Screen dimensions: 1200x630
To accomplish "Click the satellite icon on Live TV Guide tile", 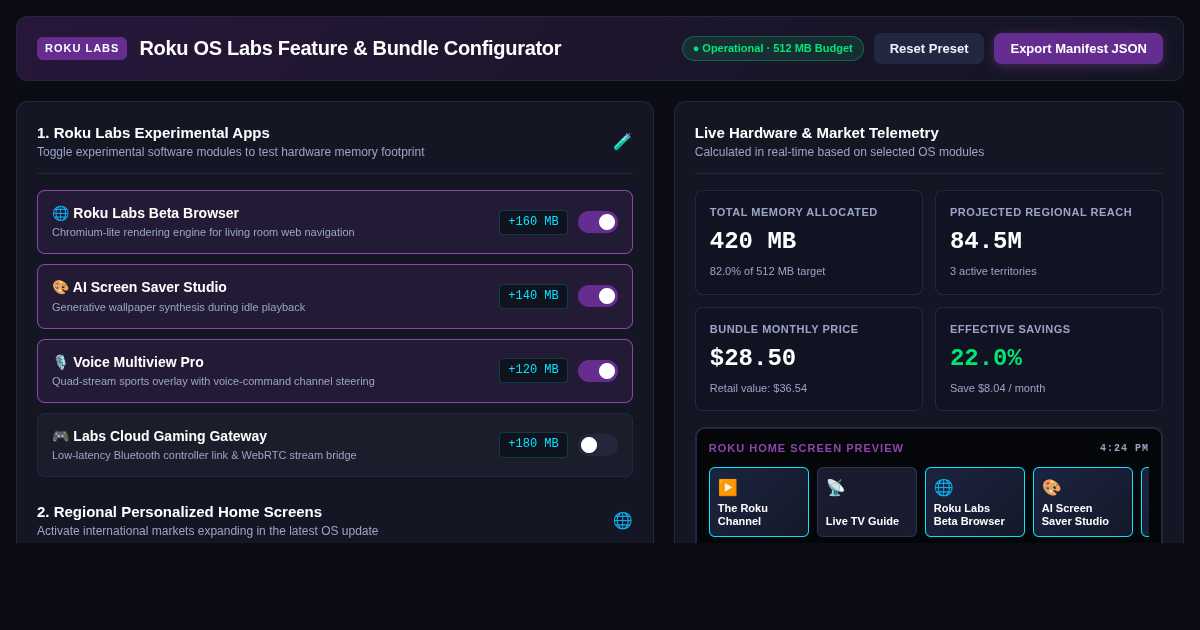I will (835, 487).
